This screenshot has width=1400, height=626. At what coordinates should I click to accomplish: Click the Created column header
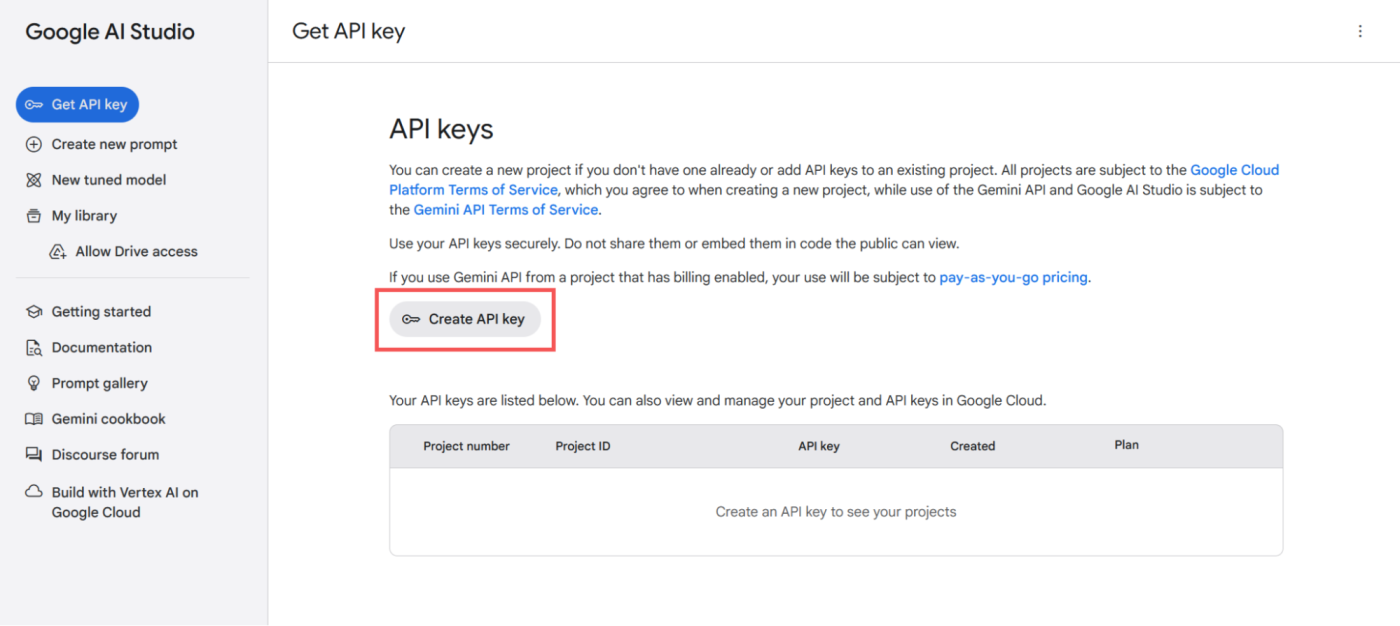pyautogui.click(x=973, y=446)
